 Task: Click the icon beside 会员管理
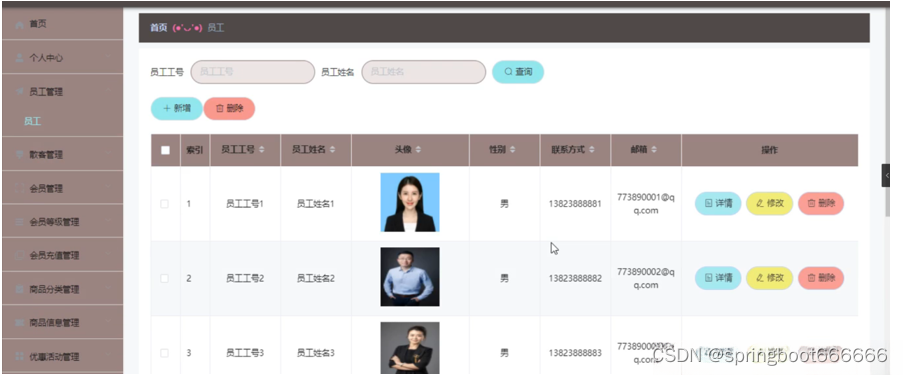[20, 188]
